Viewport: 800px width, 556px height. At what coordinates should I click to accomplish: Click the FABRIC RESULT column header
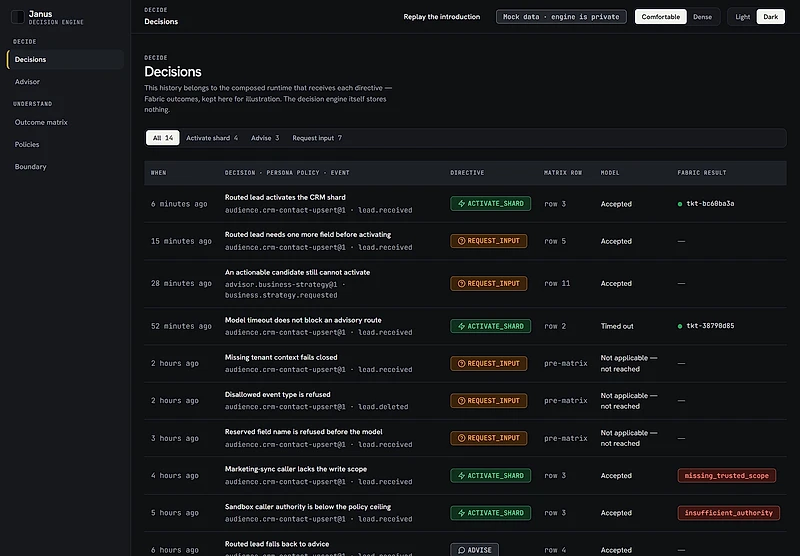(702, 173)
